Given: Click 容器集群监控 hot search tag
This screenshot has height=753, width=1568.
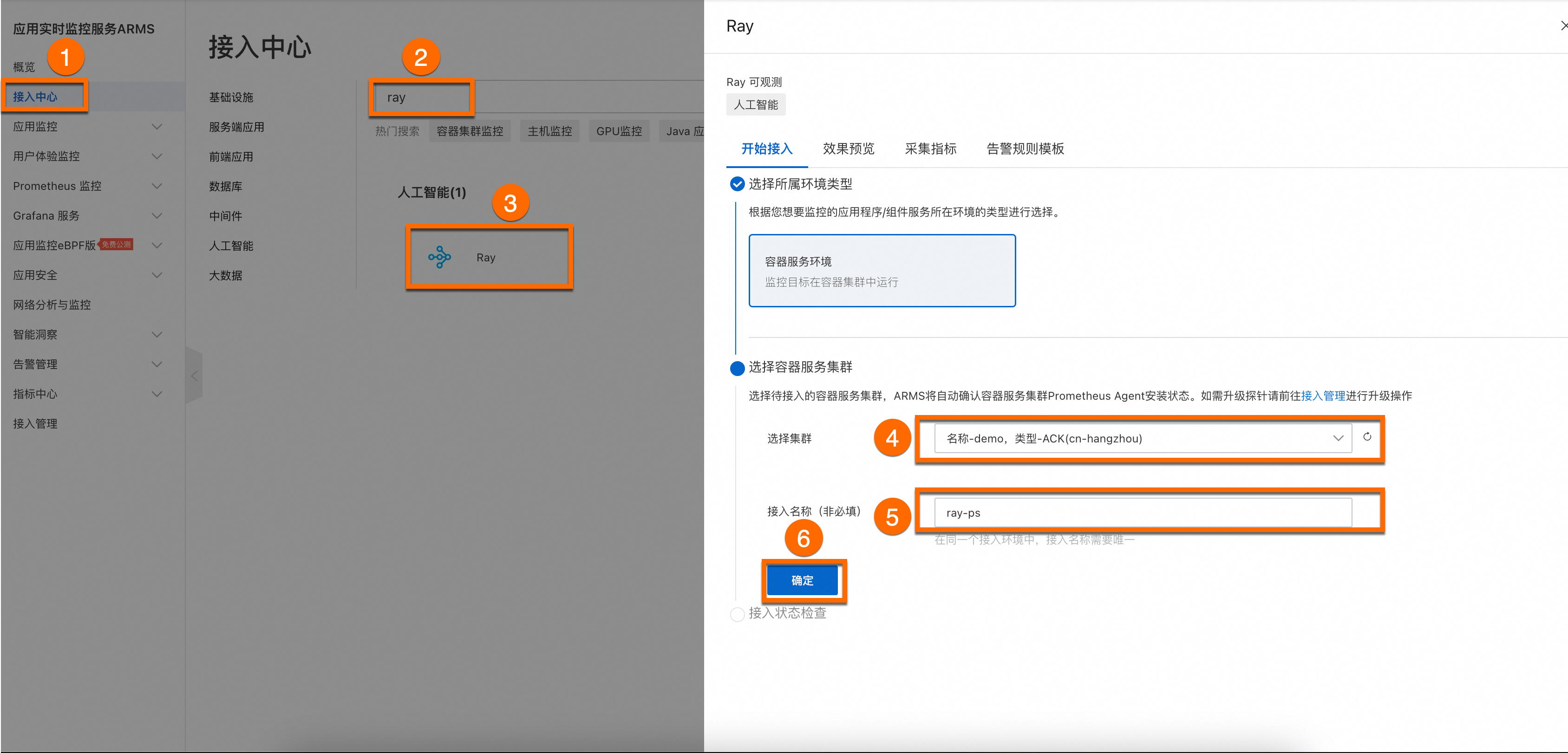Looking at the screenshot, I should tap(469, 131).
